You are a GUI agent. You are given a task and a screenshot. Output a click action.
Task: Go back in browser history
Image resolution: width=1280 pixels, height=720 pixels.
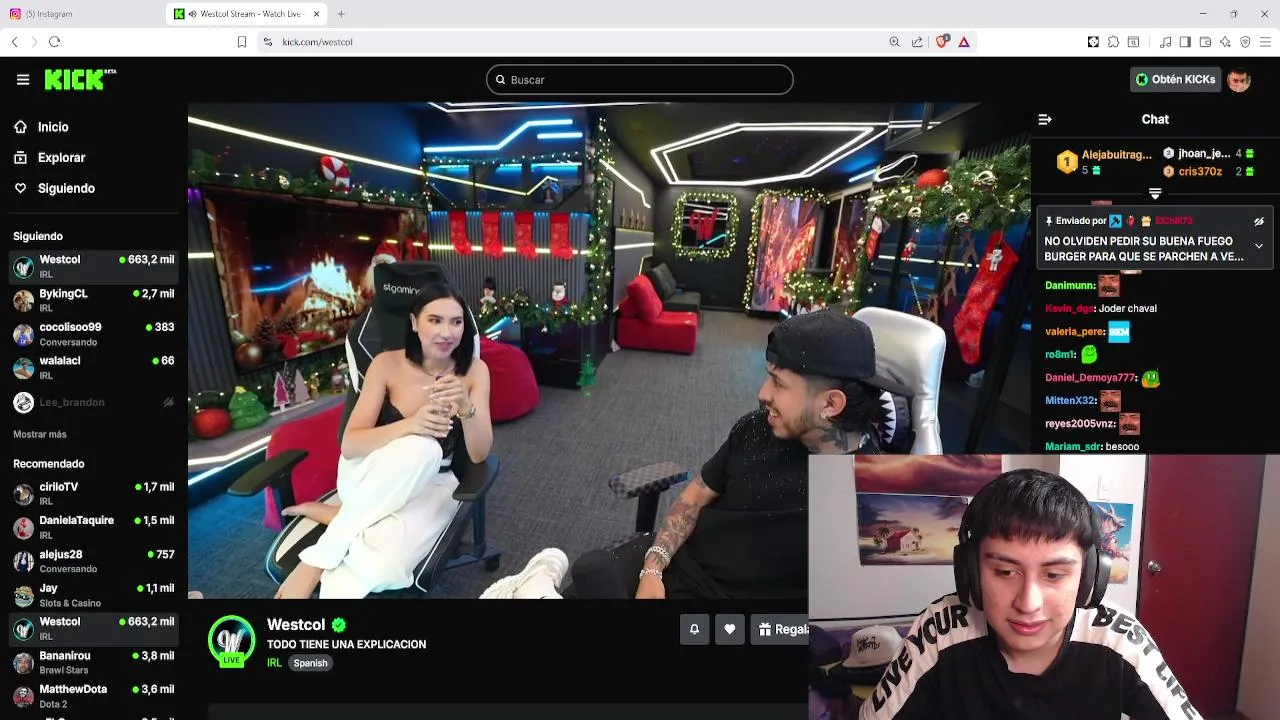click(x=14, y=42)
